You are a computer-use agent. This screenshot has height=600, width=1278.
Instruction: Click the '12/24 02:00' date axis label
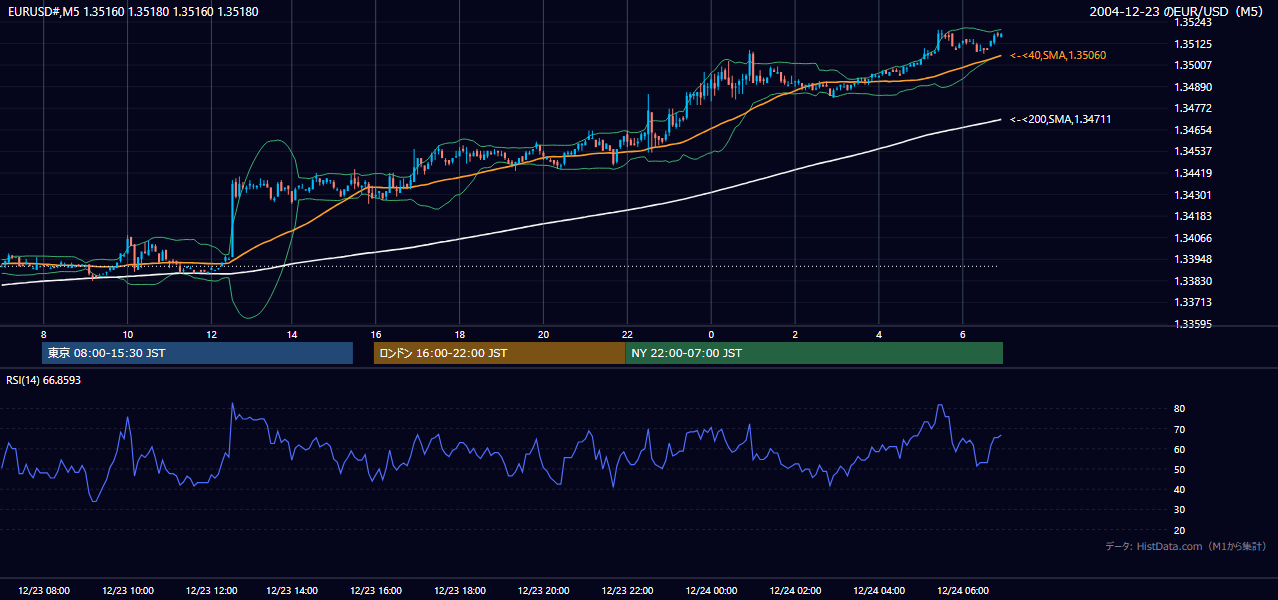pos(796,591)
